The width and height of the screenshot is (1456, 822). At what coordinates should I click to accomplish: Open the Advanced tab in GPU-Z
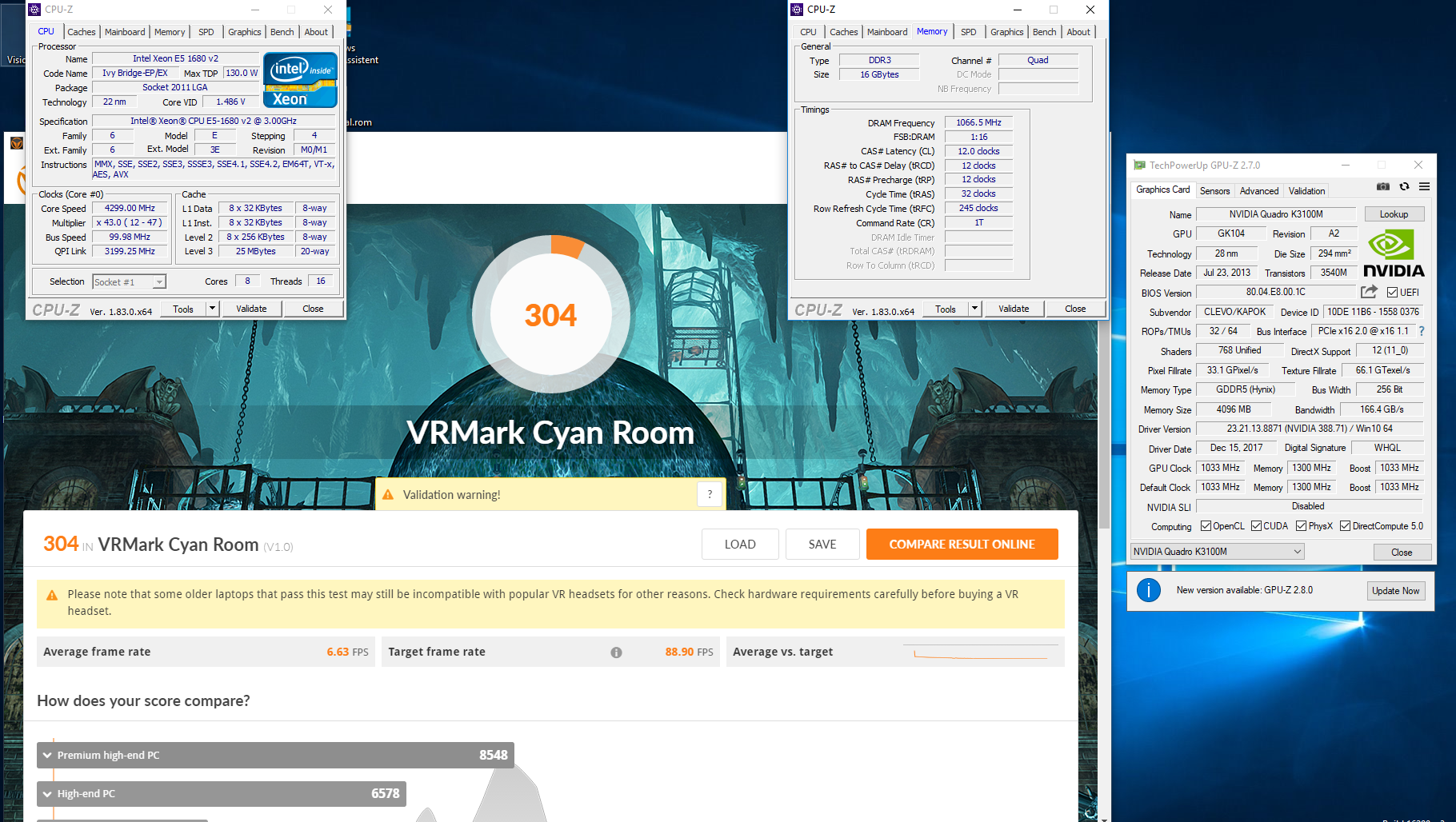click(1259, 191)
